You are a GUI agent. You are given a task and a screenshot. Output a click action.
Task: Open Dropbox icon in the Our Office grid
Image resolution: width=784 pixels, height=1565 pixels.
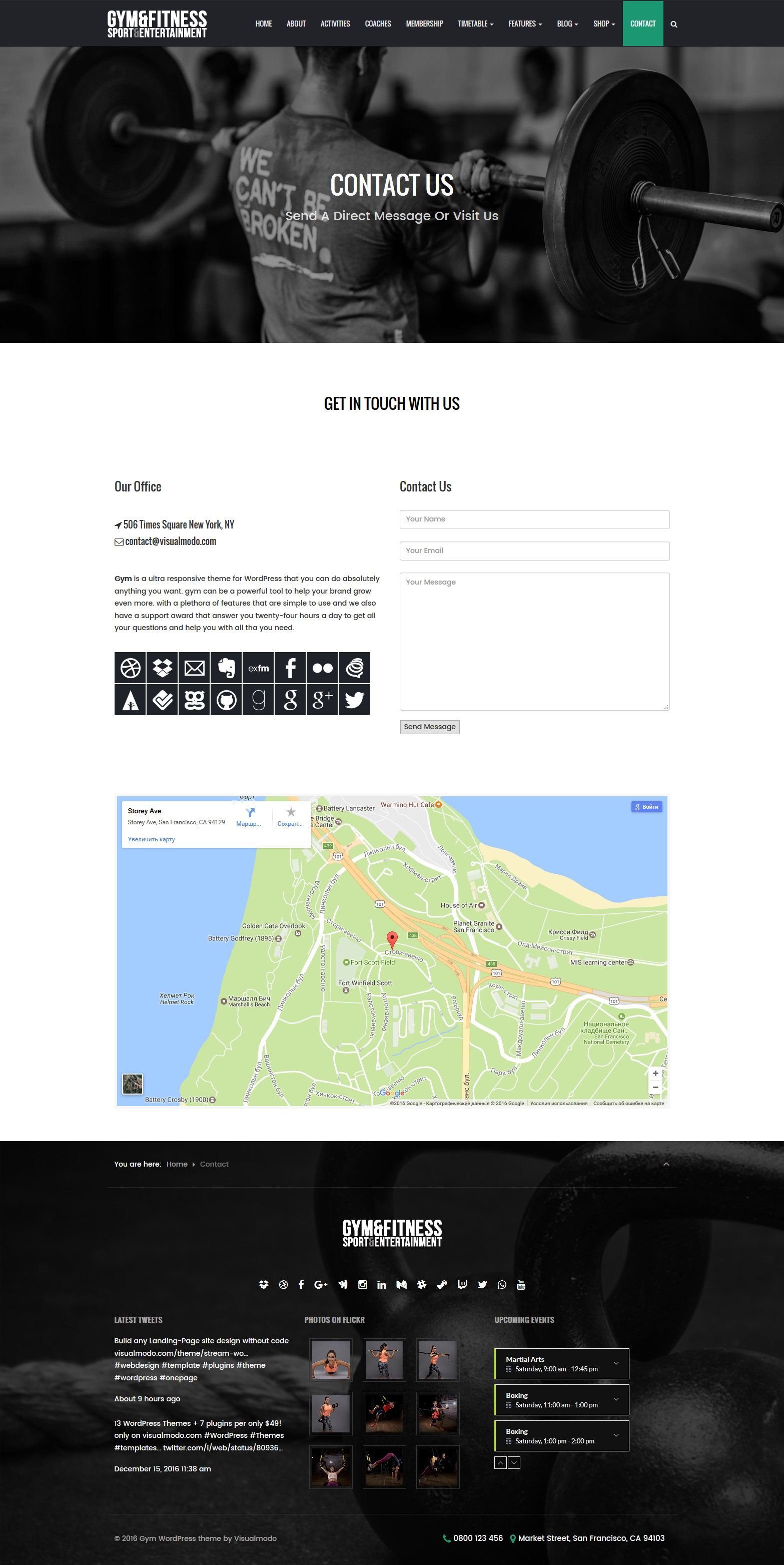pyautogui.click(x=162, y=668)
